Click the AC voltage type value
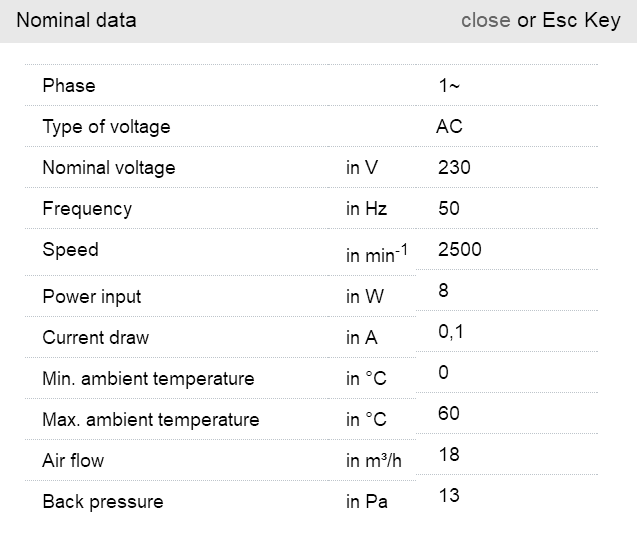Image resolution: width=637 pixels, height=549 pixels. (x=449, y=127)
